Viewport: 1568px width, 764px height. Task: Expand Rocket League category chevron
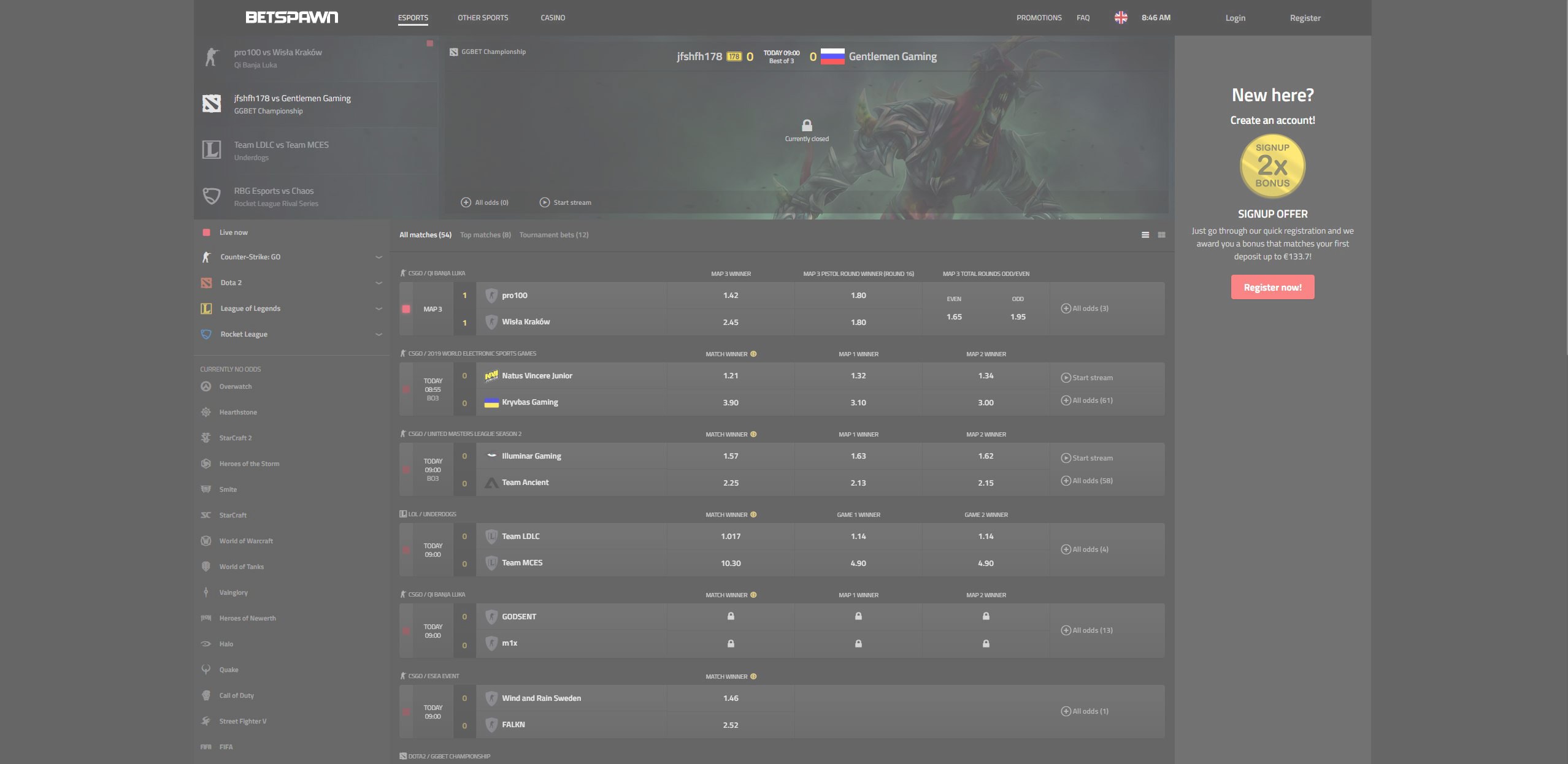tap(379, 334)
